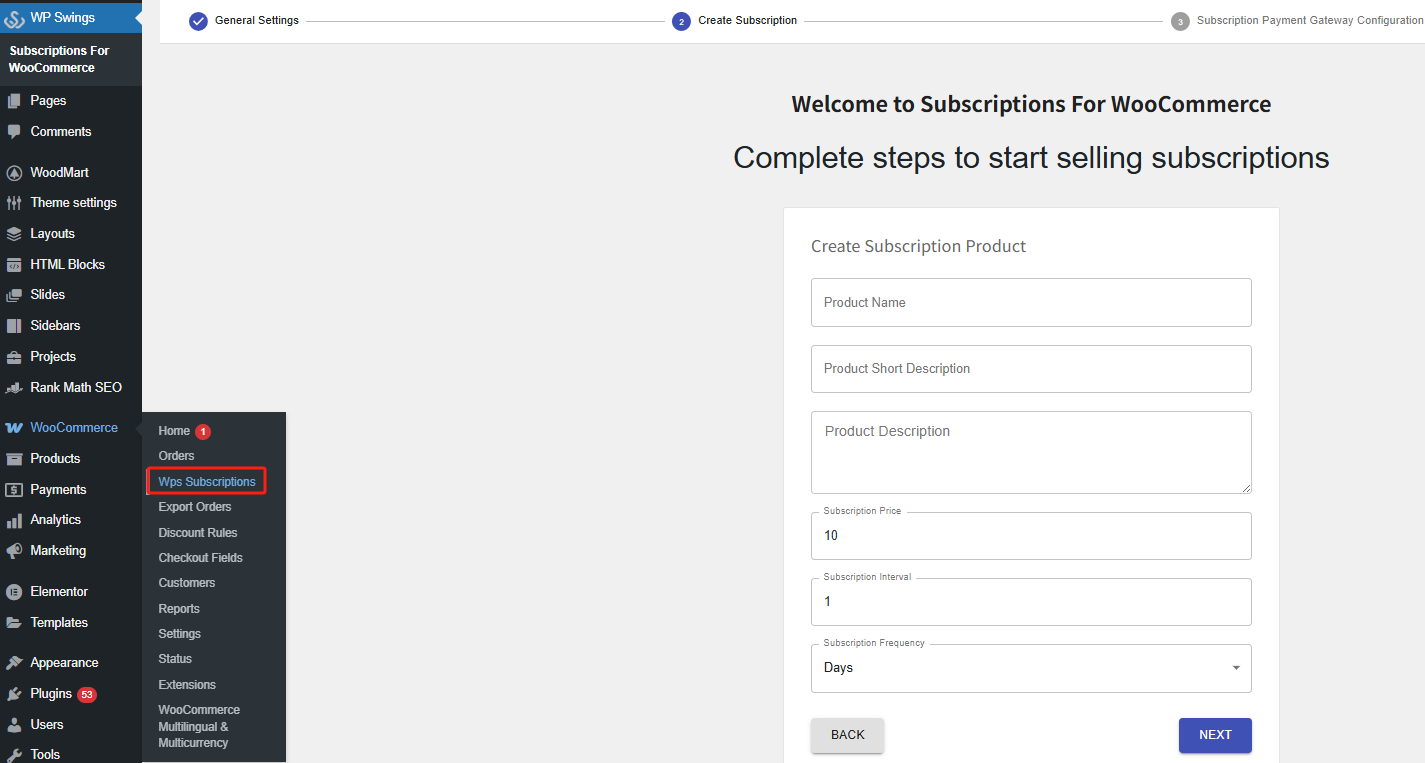
Task: Select the Create Subscription step
Action: (x=747, y=21)
